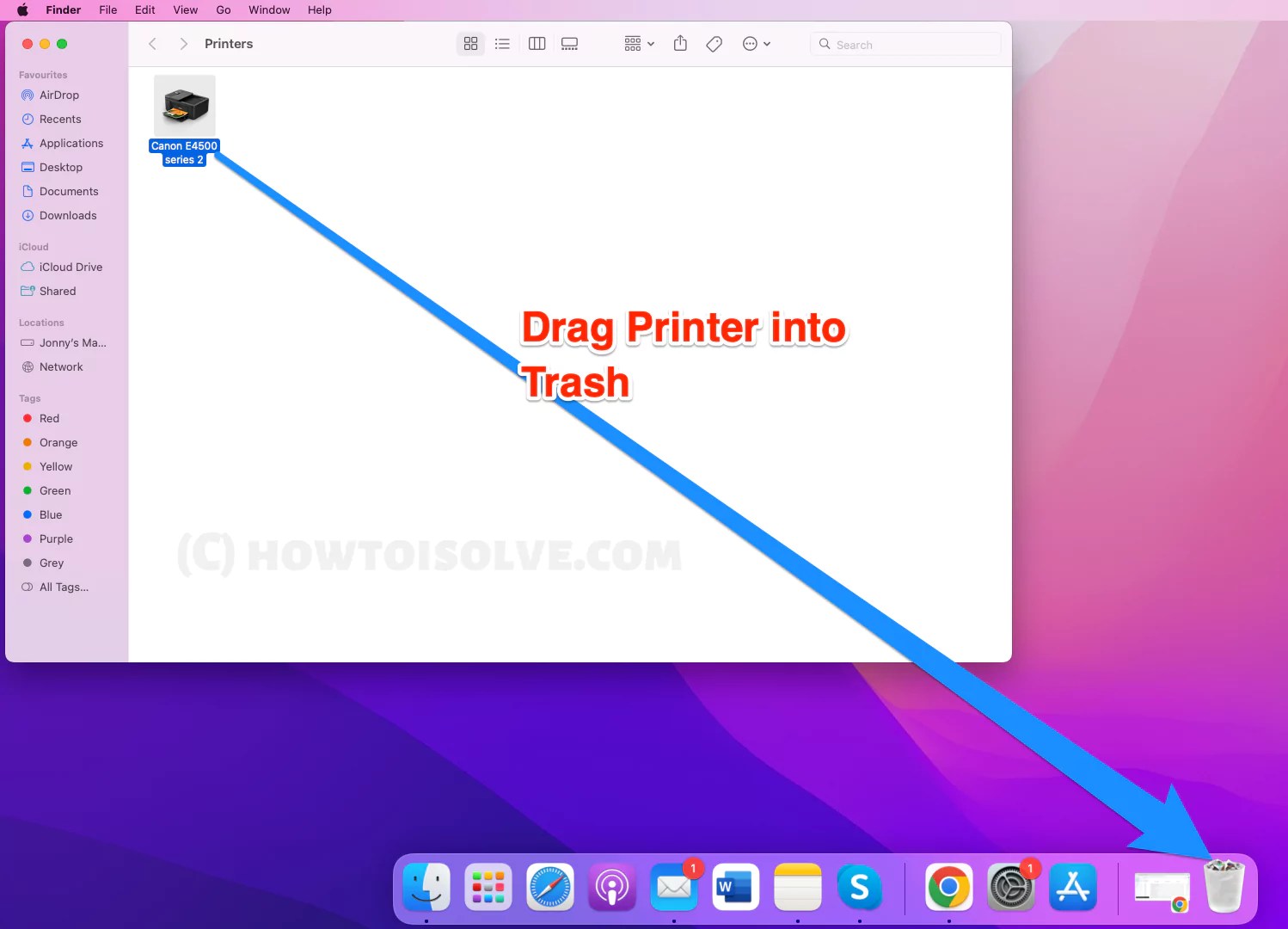This screenshot has width=1288, height=929.
Task: Click the Search field
Action: click(x=905, y=43)
